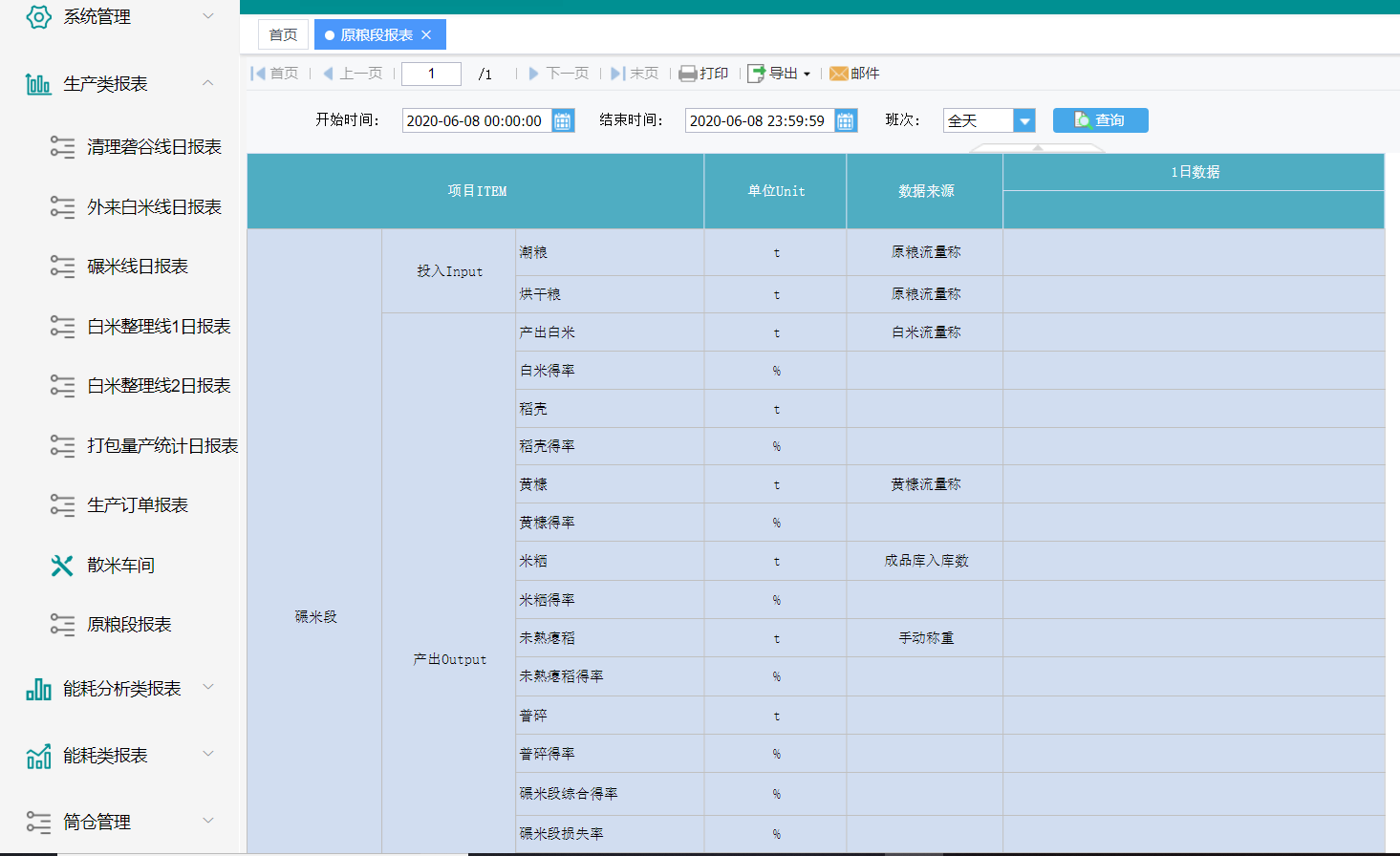The width and height of the screenshot is (1400, 856).
Task: Click the list icon beside 碾米线日报表
Action: 62,267
